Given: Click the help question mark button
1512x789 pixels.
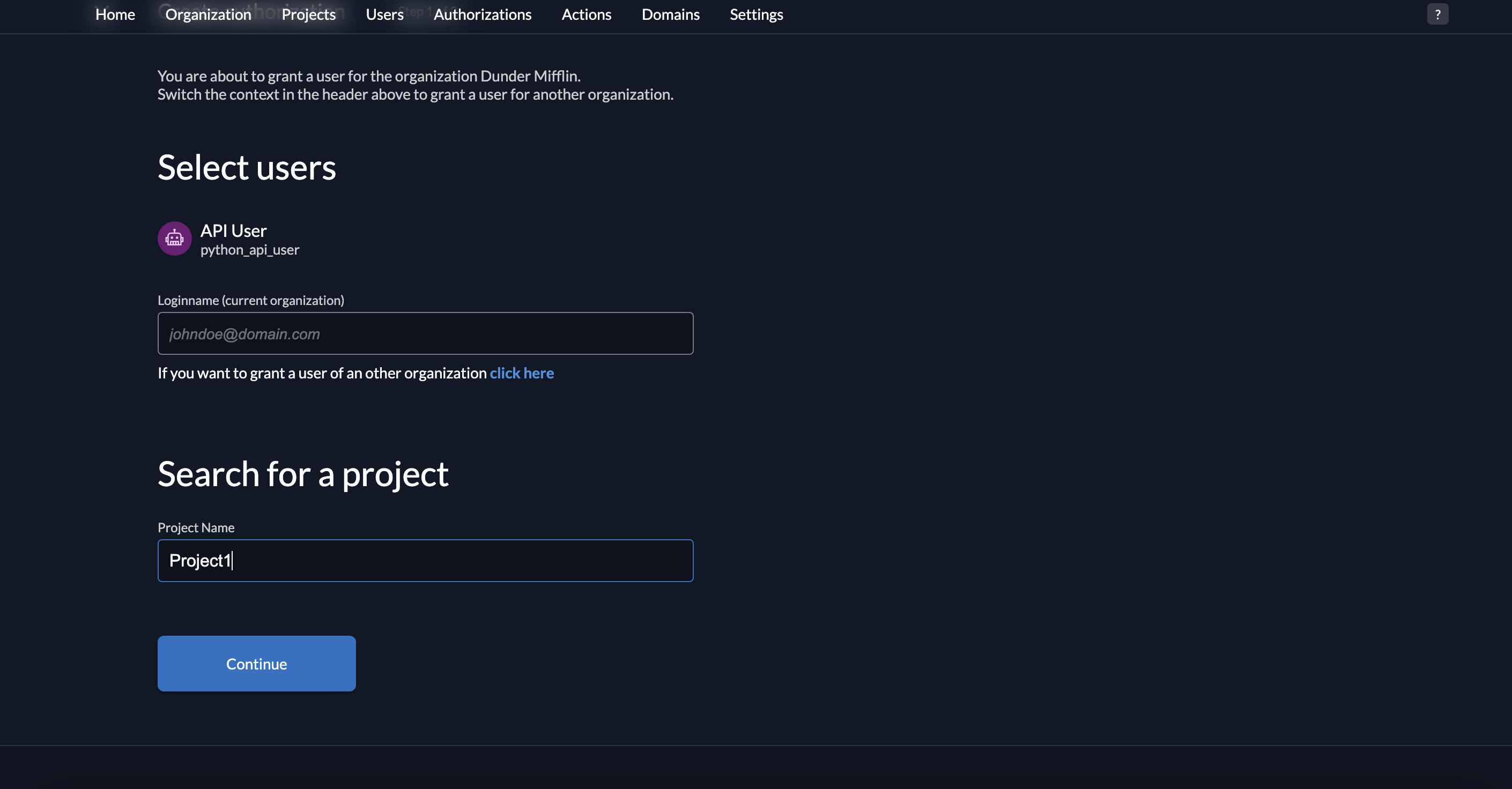Looking at the screenshot, I should pyautogui.click(x=1438, y=14).
